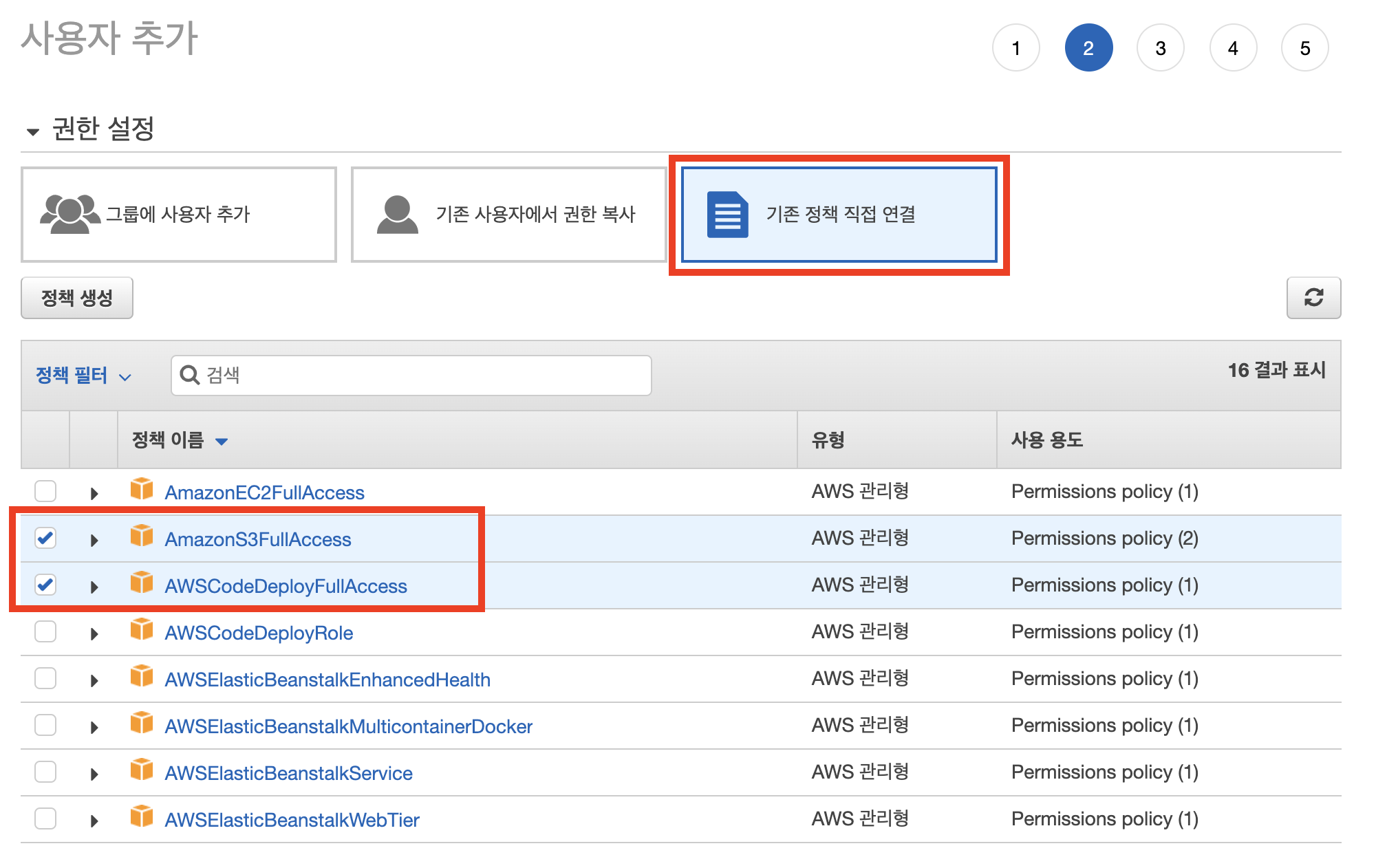The width and height of the screenshot is (1376, 868).
Task: Open the AmazonS3FullAccess policy link
Action: (258, 539)
